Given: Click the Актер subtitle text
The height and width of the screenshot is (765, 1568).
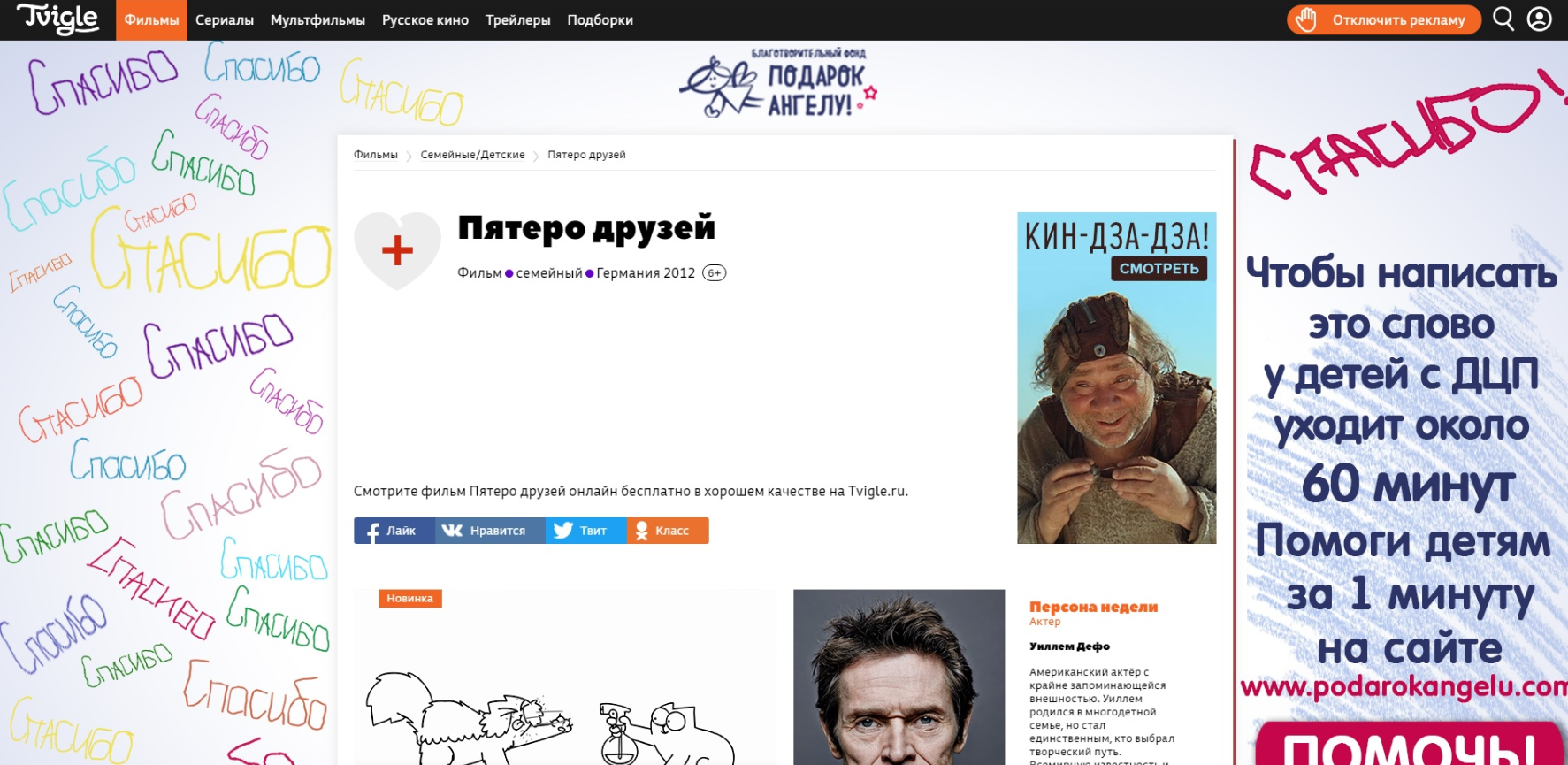Looking at the screenshot, I should pyautogui.click(x=1044, y=622).
